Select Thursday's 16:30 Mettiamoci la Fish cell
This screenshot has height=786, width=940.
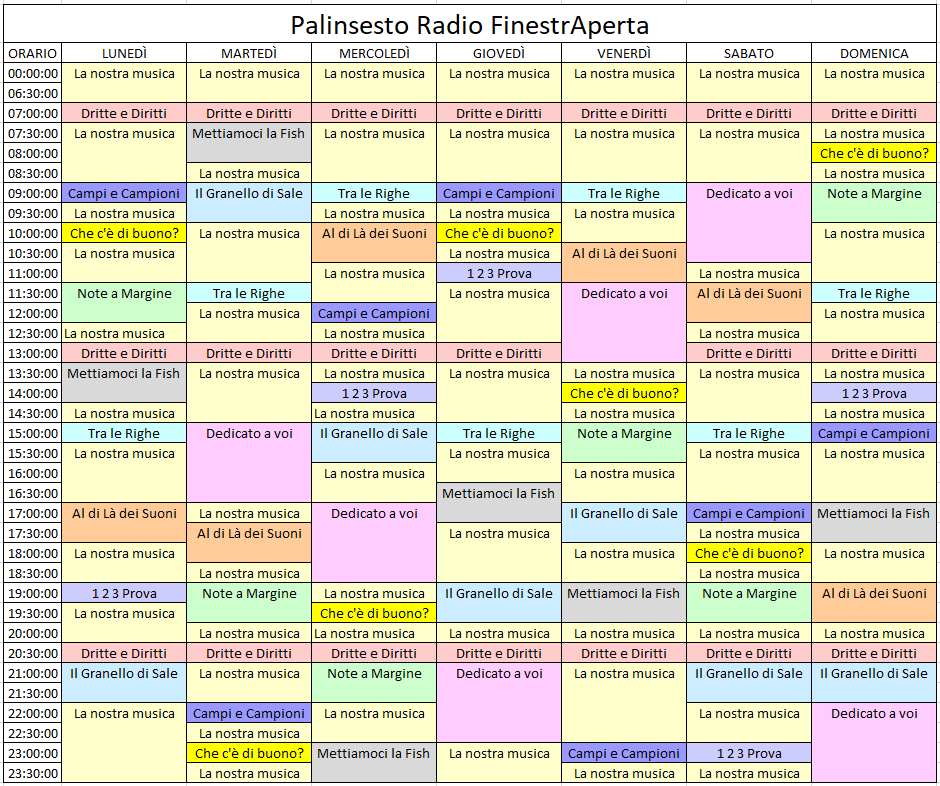click(x=499, y=503)
